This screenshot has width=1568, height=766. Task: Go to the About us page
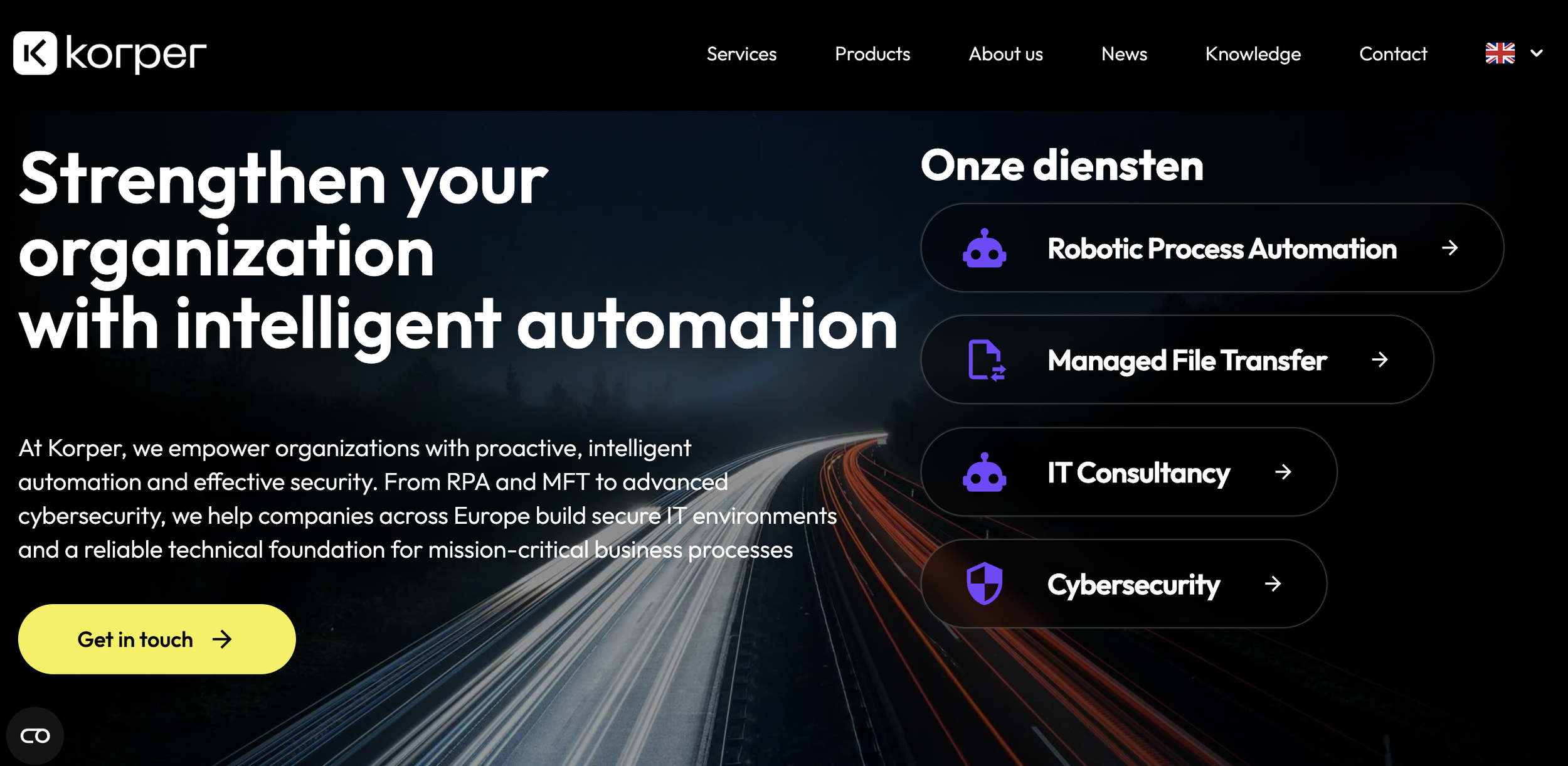tap(1005, 54)
